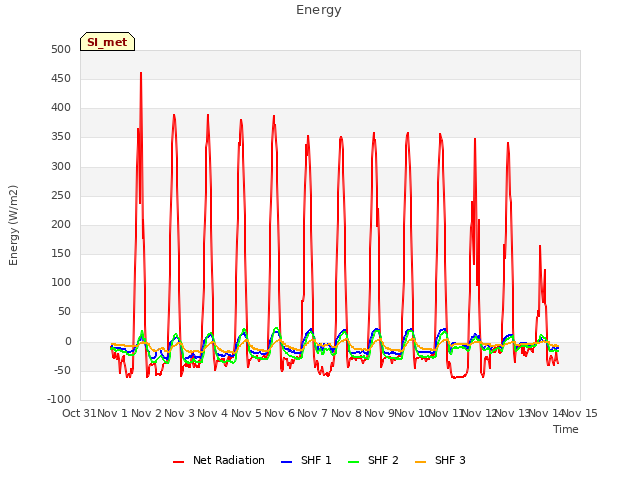Click the 300 y-axis tick label
This screenshot has width=640, height=480.
pos(61,167)
